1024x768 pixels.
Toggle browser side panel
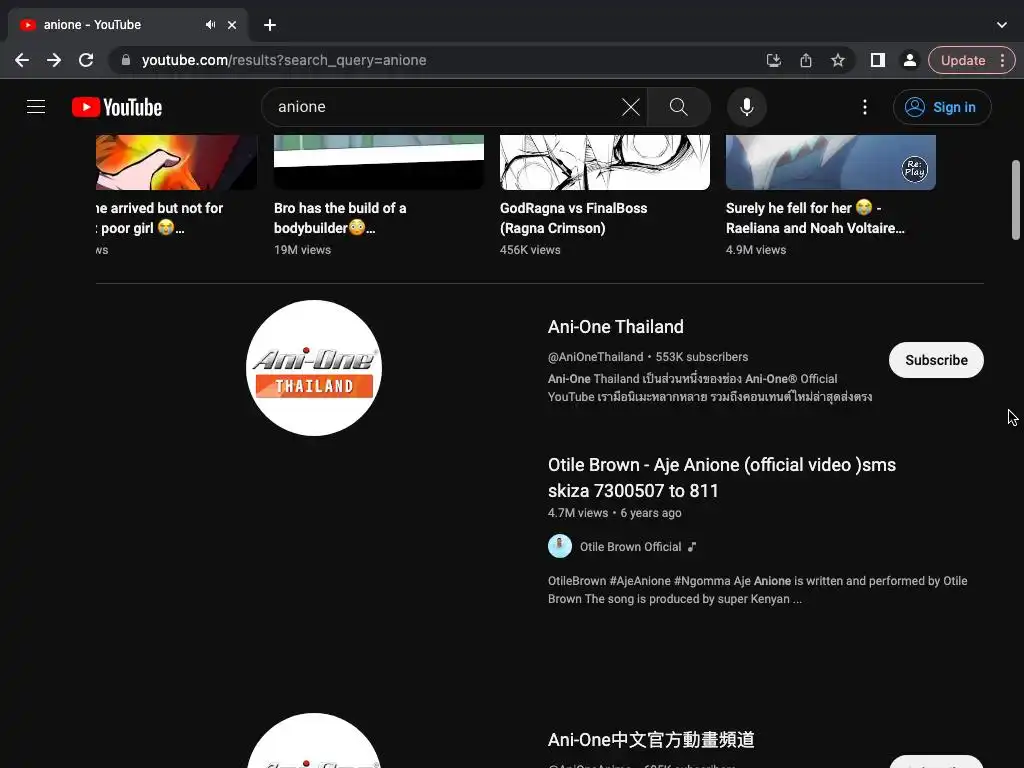[x=878, y=60]
